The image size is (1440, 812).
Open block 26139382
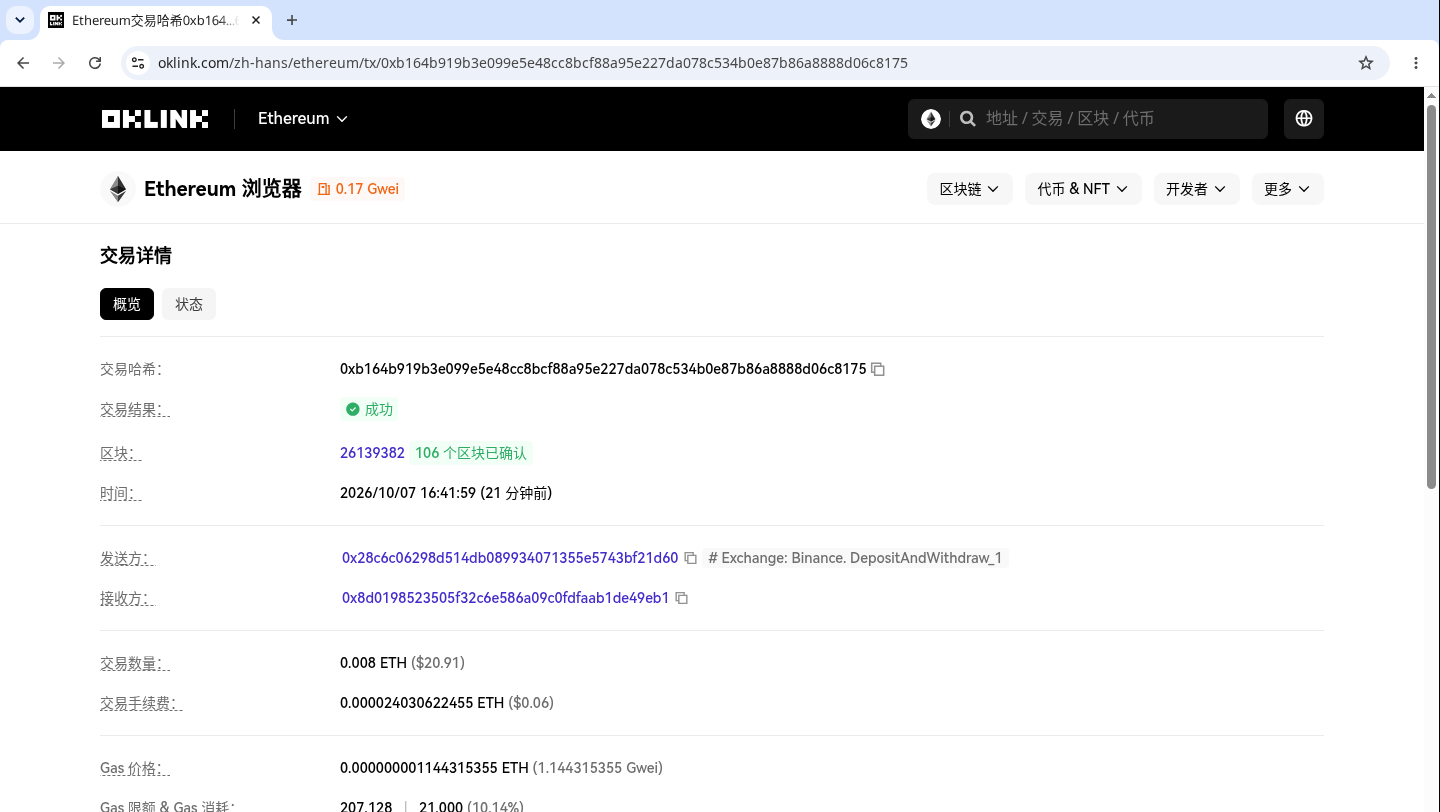(372, 453)
